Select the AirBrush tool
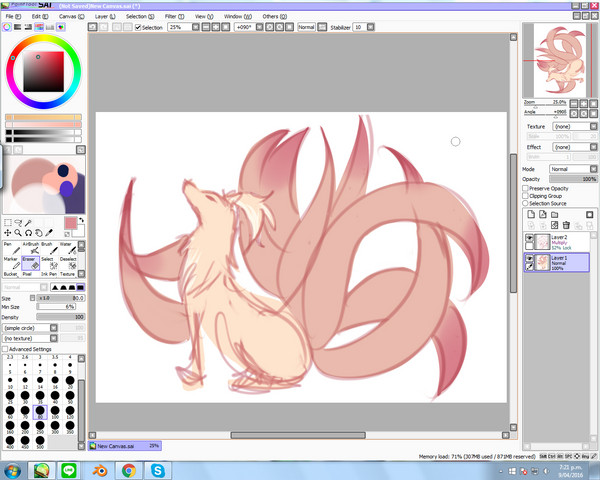 [32, 247]
